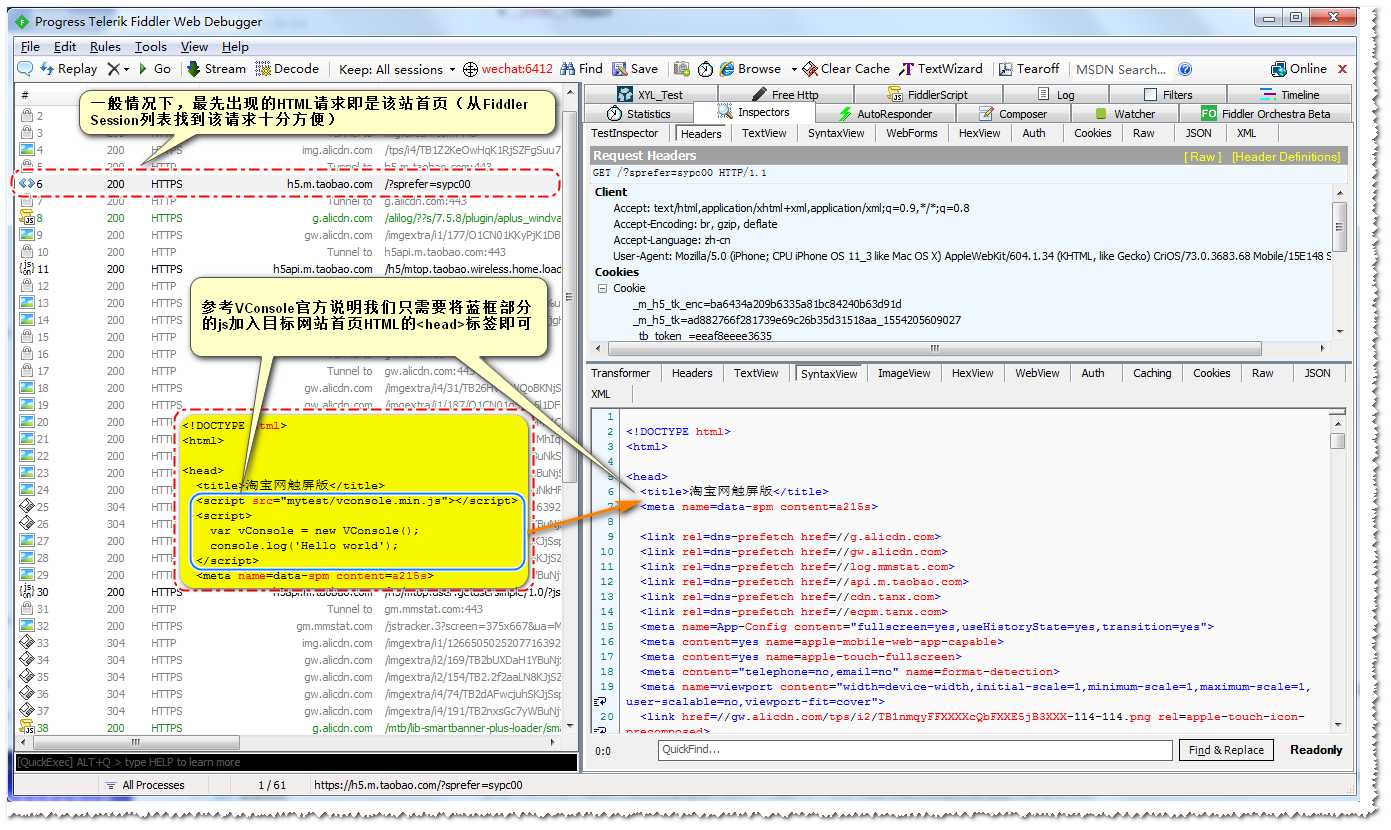
Task: Tick the checkbox on the Filters tab
Action: pos(1151,95)
